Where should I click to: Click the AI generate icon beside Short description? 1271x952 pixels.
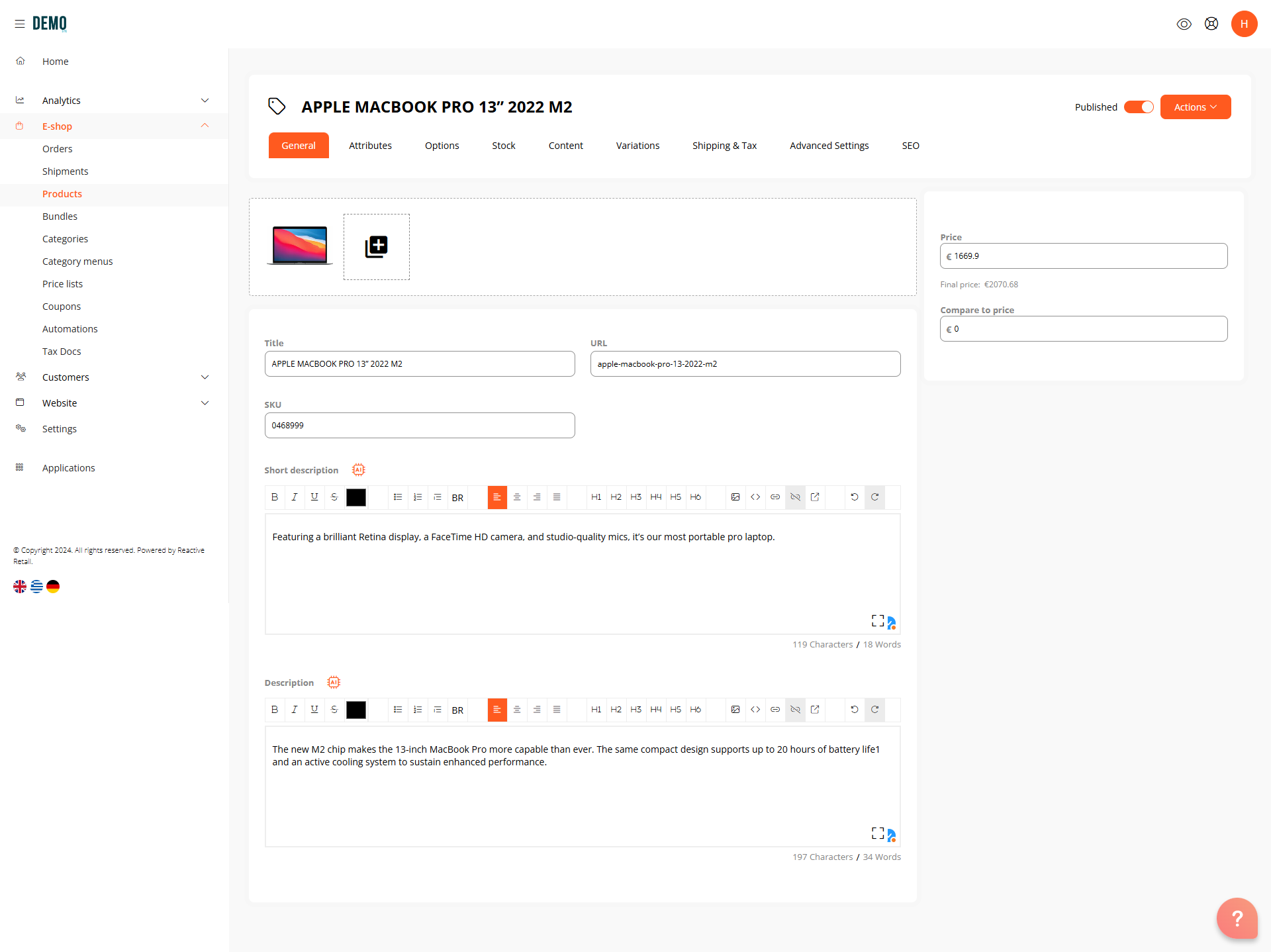pyautogui.click(x=359, y=470)
